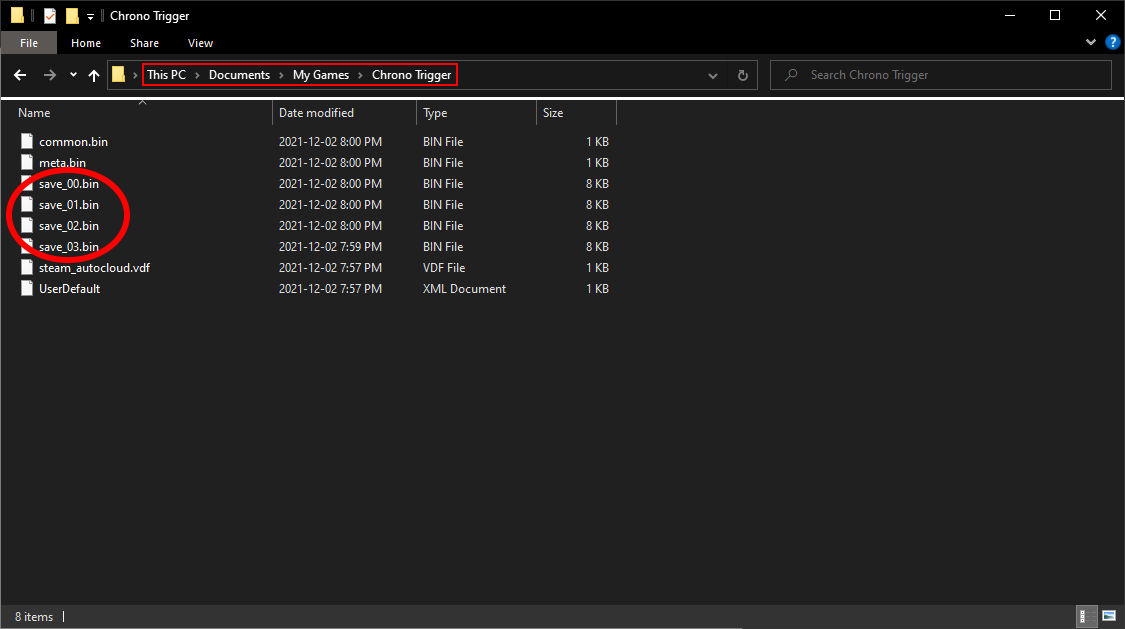This screenshot has width=1125, height=629.
Task: Click Chrono Trigger in the breadcrumb path
Action: 411,75
